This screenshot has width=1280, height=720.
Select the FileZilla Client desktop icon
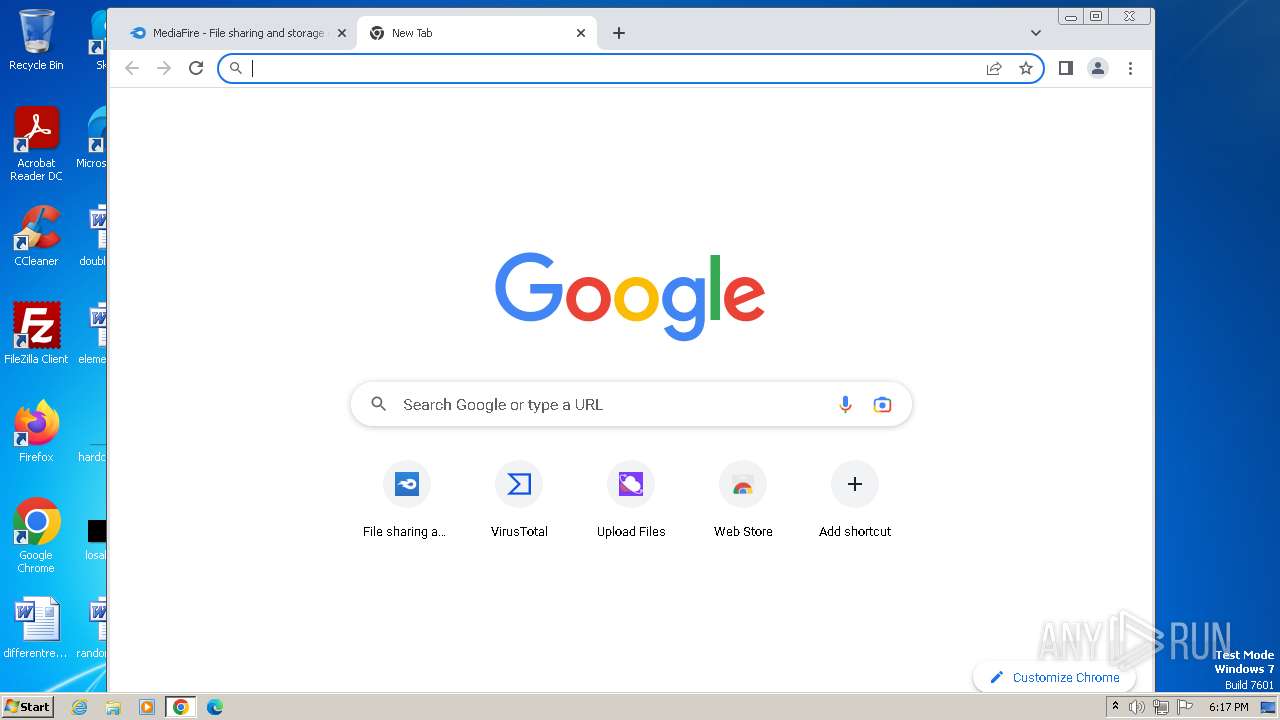(36, 334)
